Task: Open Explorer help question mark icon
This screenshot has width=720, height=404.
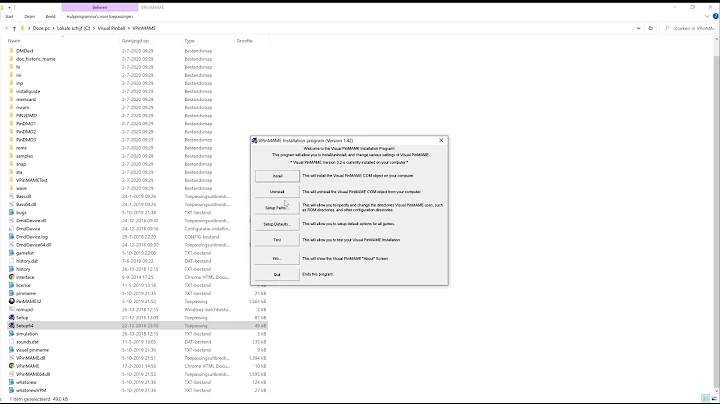Action: (715, 17)
